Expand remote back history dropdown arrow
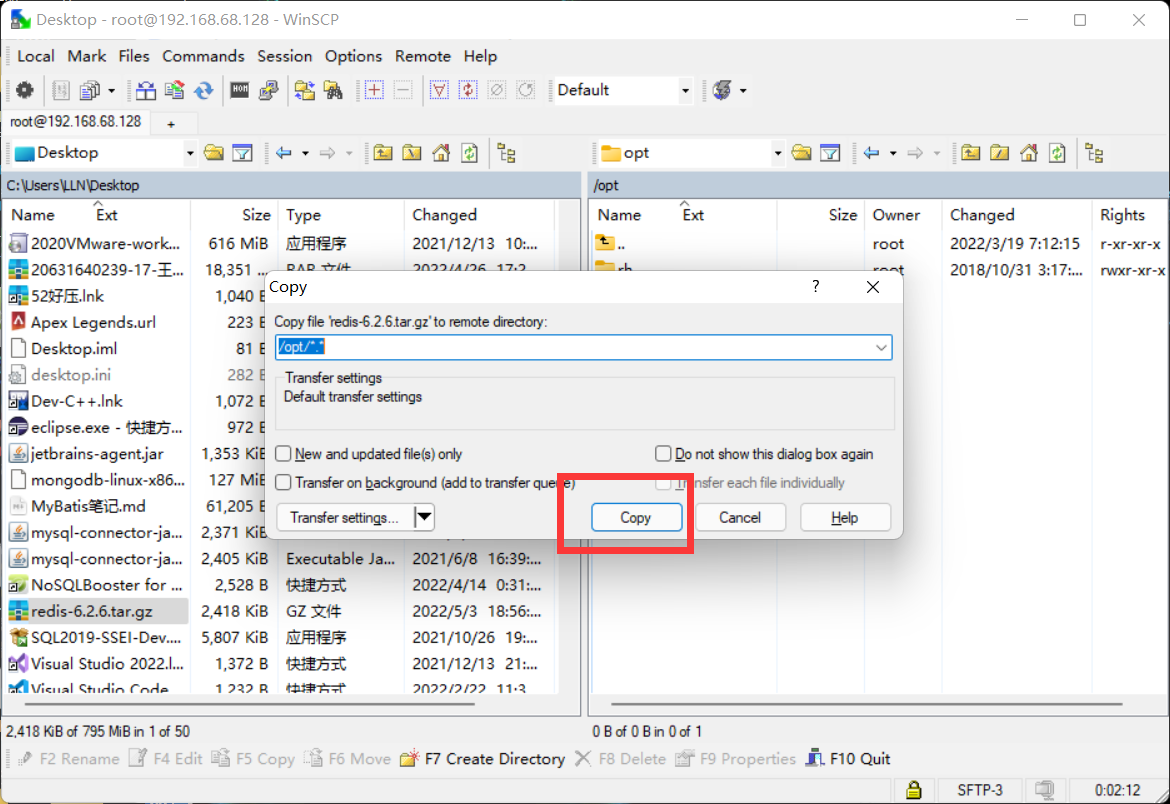This screenshot has width=1170, height=804. (x=893, y=153)
